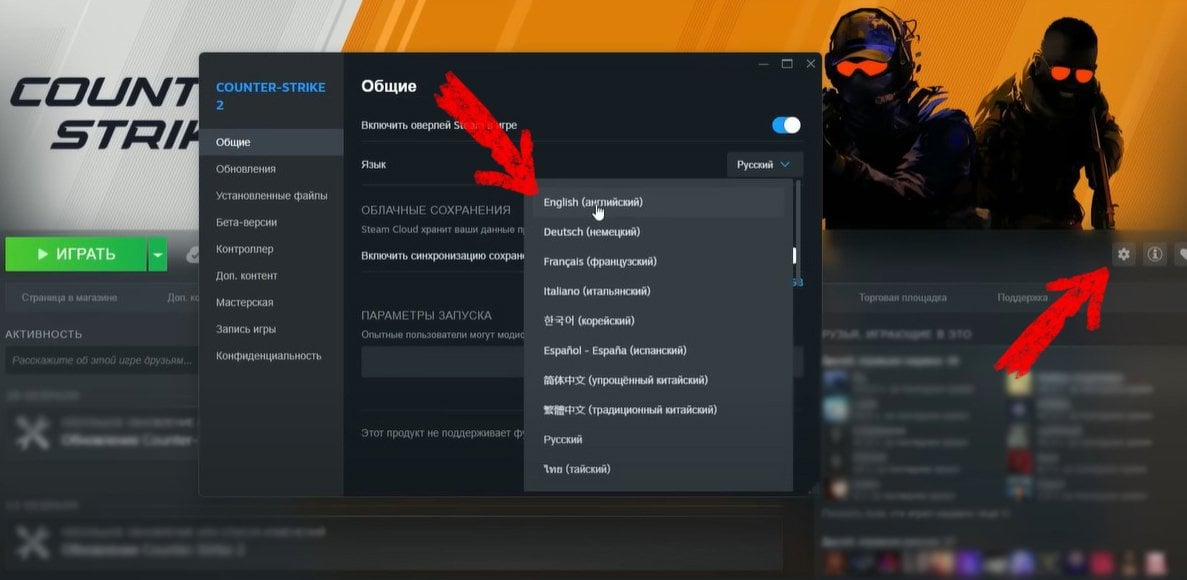Open the Установленные файлы tab
The width and height of the screenshot is (1187, 580).
(271, 195)
